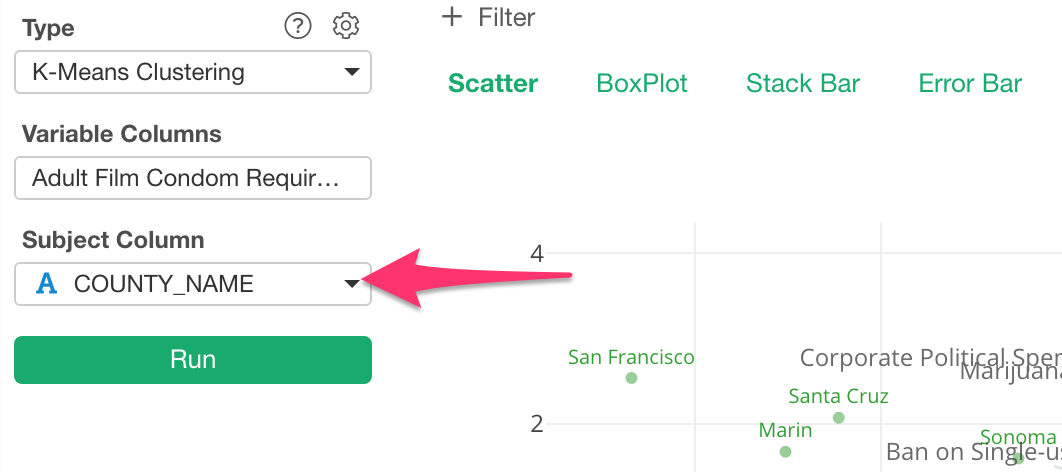Select the Marin data point
Image resolution: width=1062 pixels, height=472 pixels.
coord(785,452)
